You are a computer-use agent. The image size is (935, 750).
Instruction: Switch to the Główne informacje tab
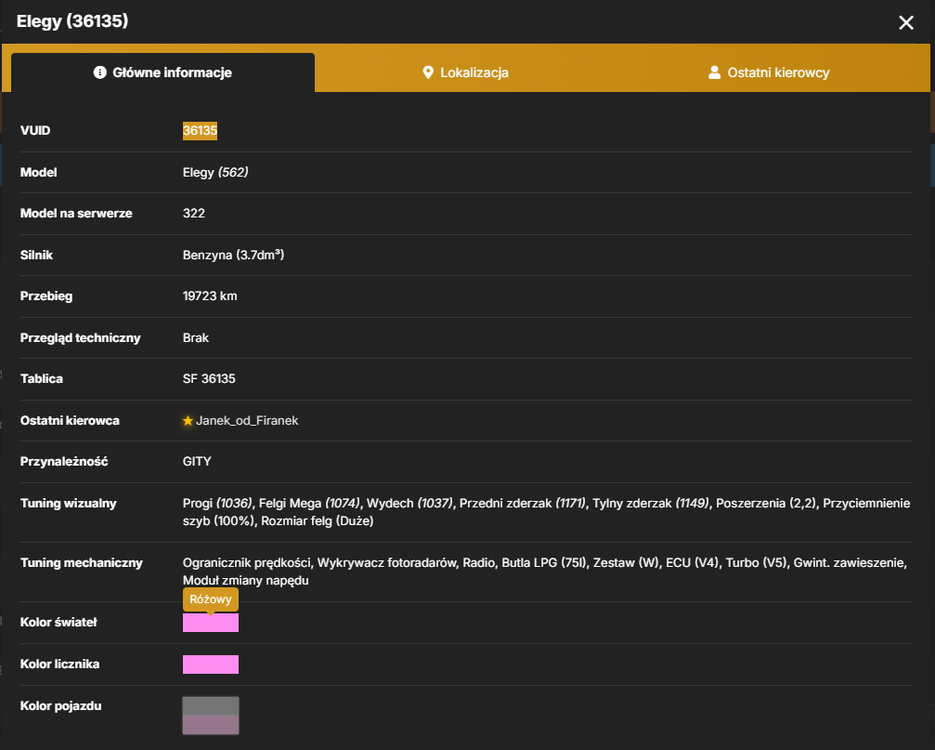[163, 73]
